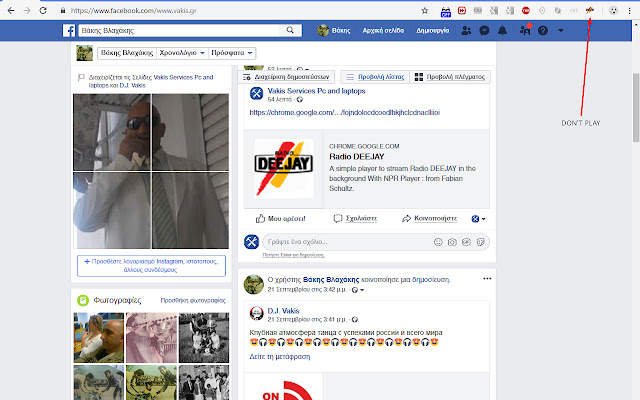Open the notifications bell
The height and width of the screenshot is (400, 640).
[502, 30]
